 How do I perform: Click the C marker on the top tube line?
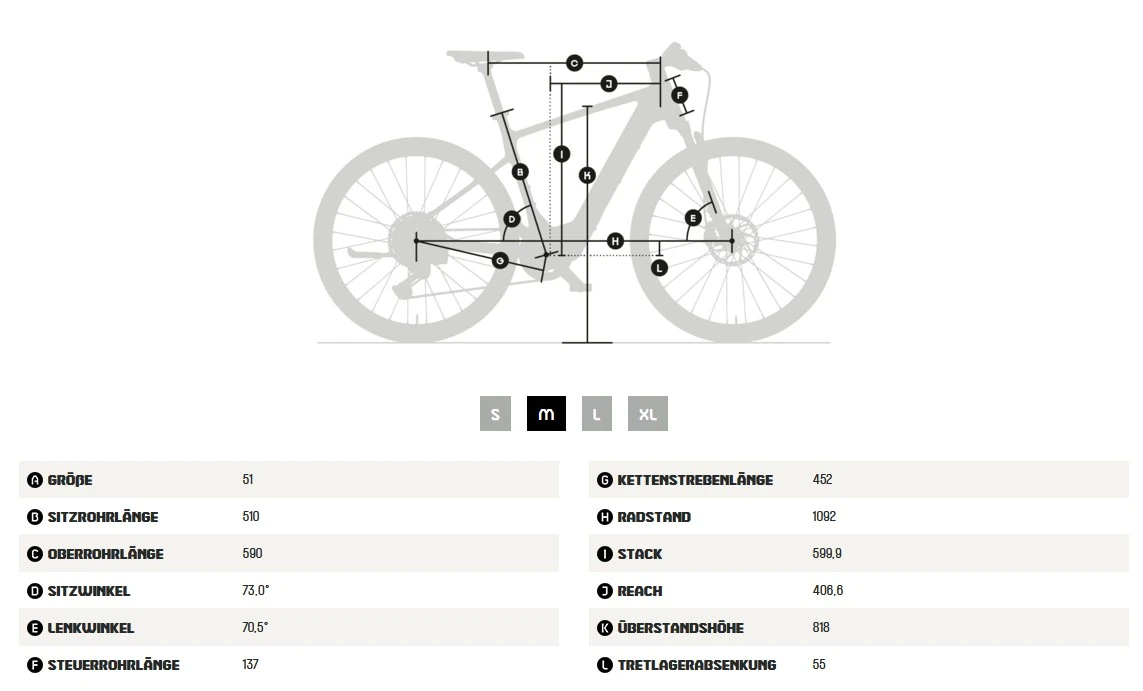[574, 63]
